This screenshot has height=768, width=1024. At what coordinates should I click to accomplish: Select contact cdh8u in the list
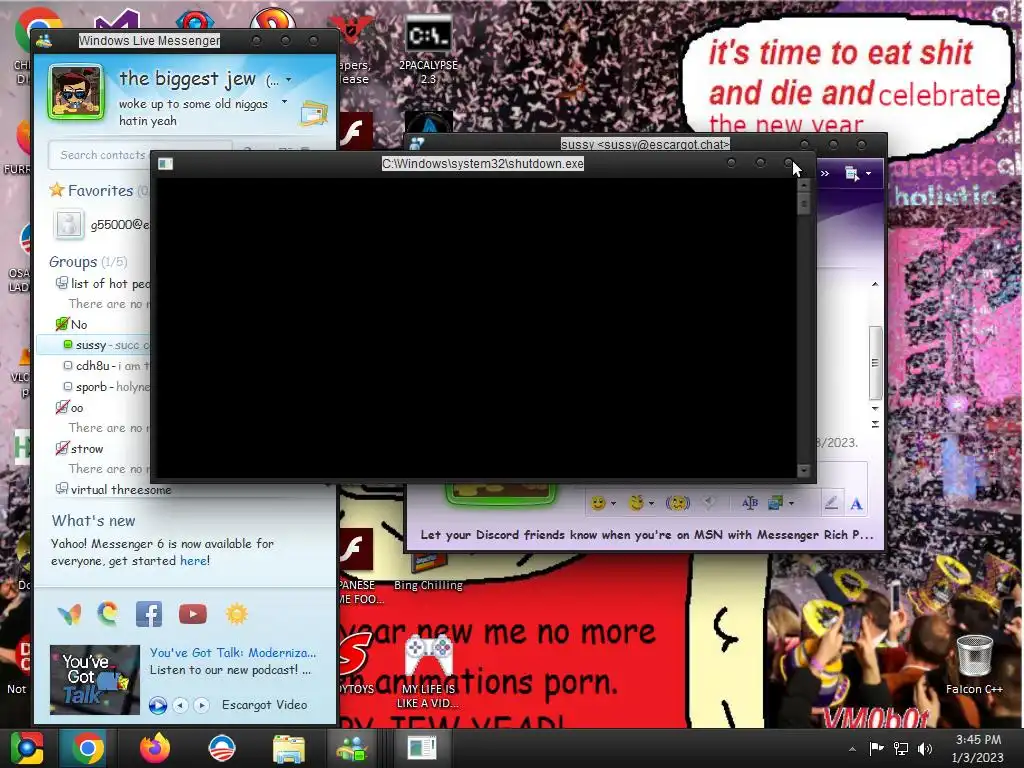[106, 366]
